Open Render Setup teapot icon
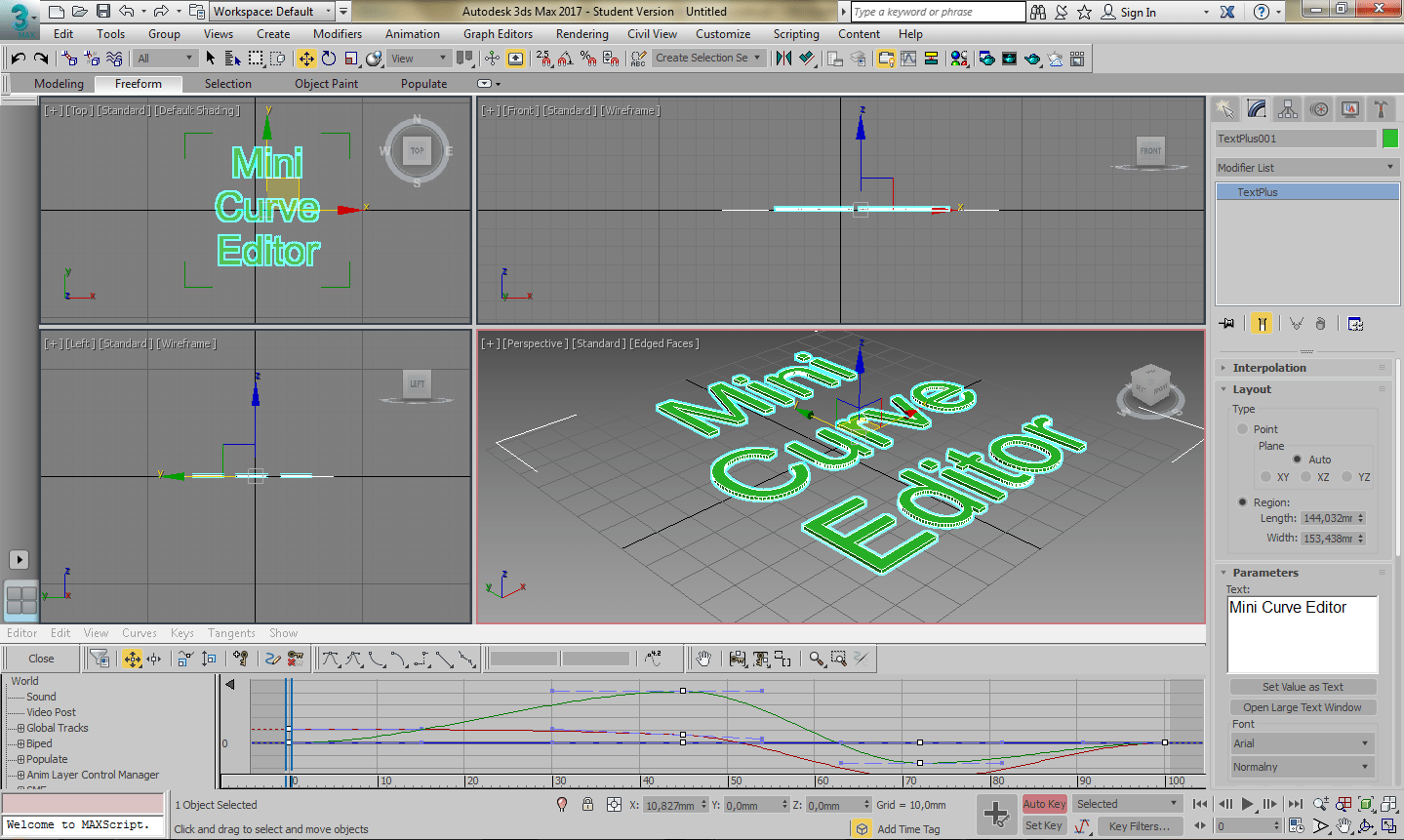This screenshot has width=1404, height=840. [x=986, y=59]
